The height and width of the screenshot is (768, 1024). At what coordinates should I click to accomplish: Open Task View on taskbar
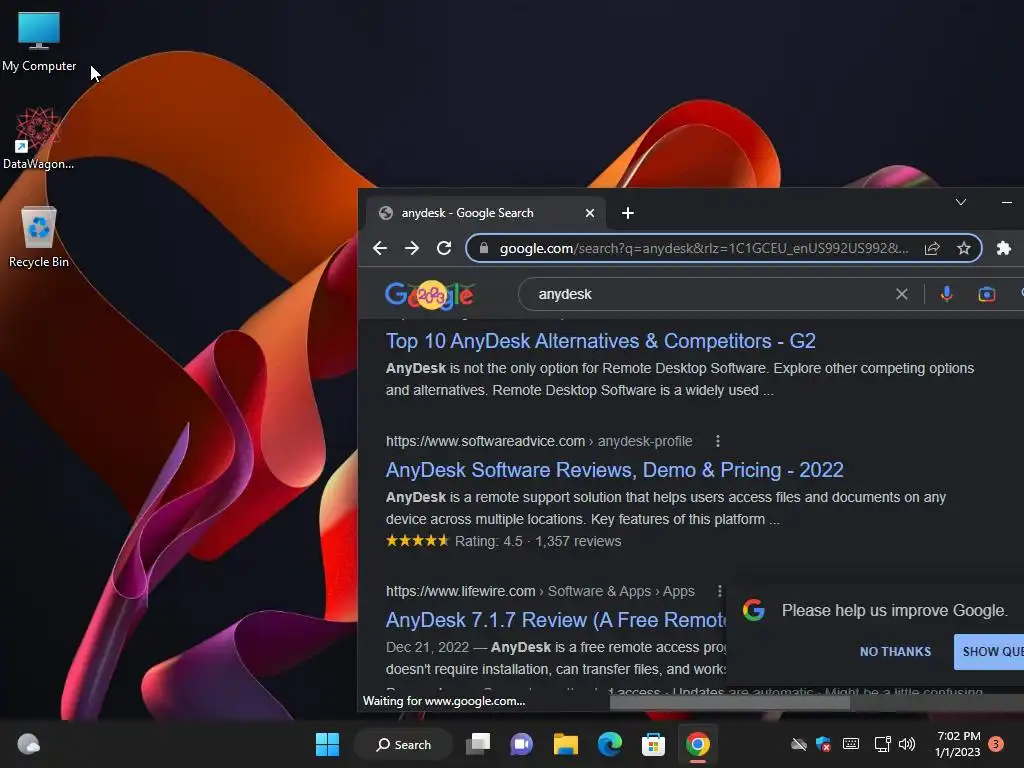click(x=477, y=744)
